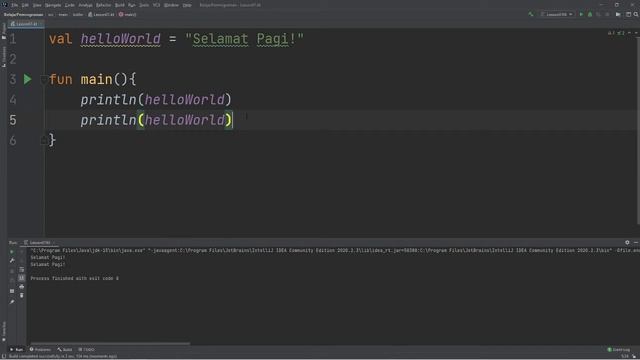Click the Build completed status bar message
The height and width of the screenshot is (360, 640).
(63, 356)
